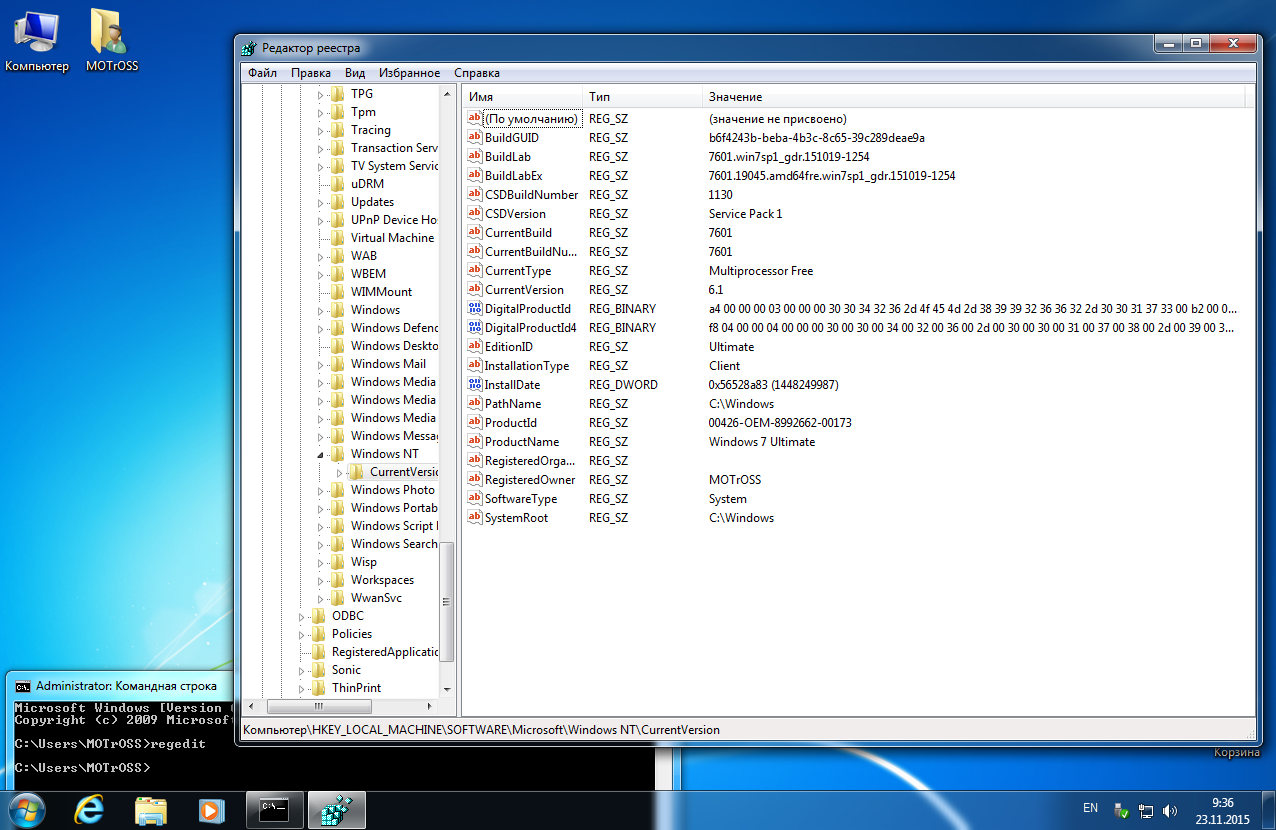Sort values by the Имя column header
The height and width of the screenshot is (830, 1276).
[523, 96]
